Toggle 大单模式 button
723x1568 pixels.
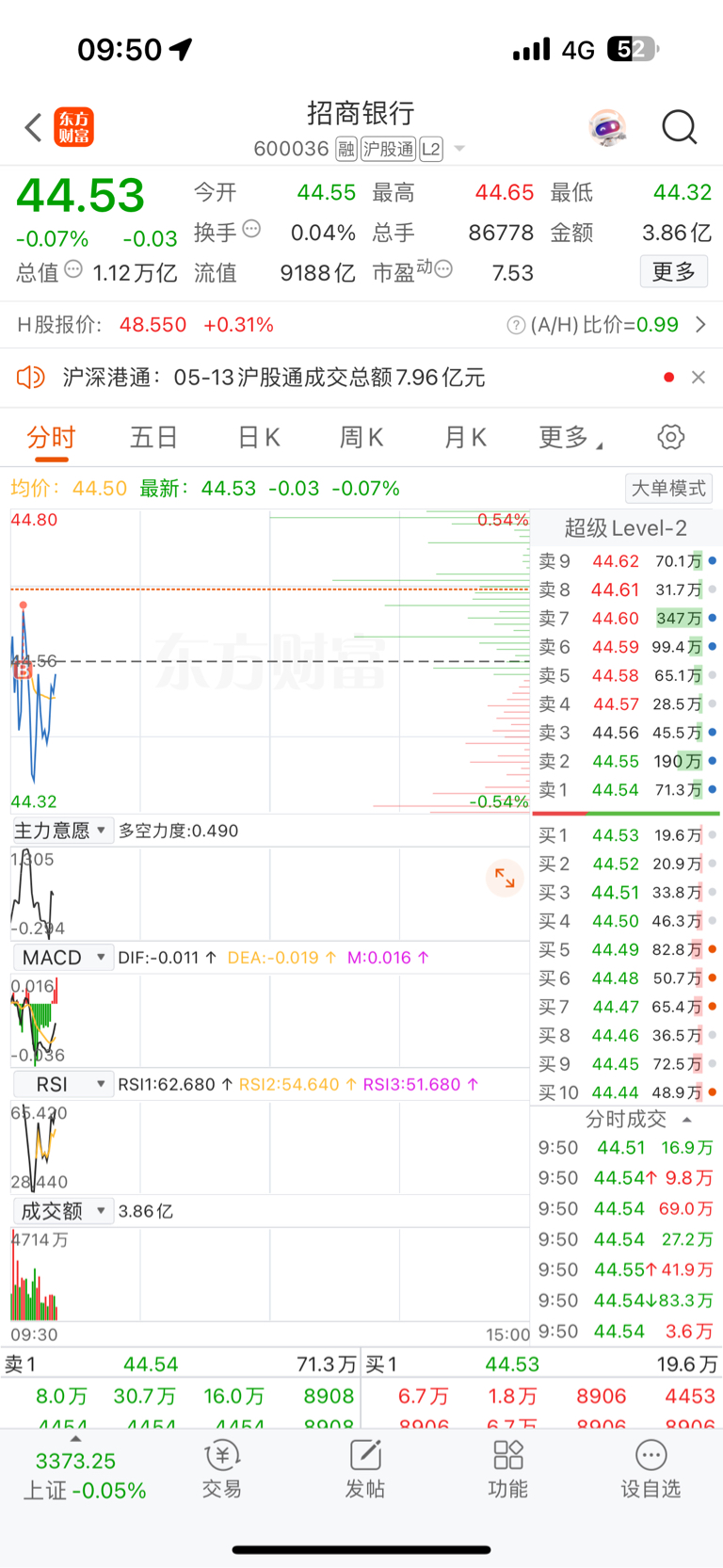click(668, 488)
